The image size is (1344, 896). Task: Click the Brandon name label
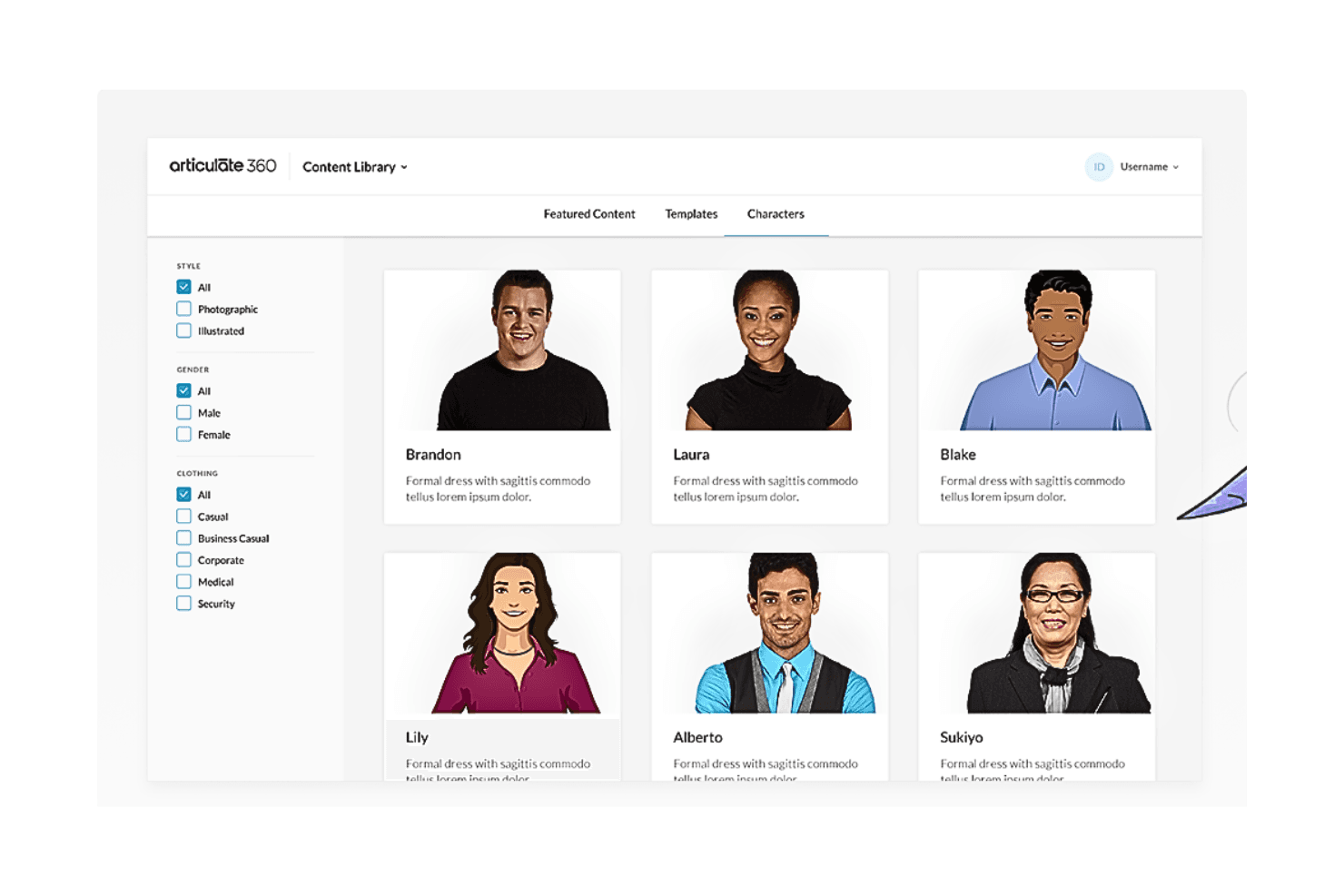pyautogui.click(x=433, y=455)
